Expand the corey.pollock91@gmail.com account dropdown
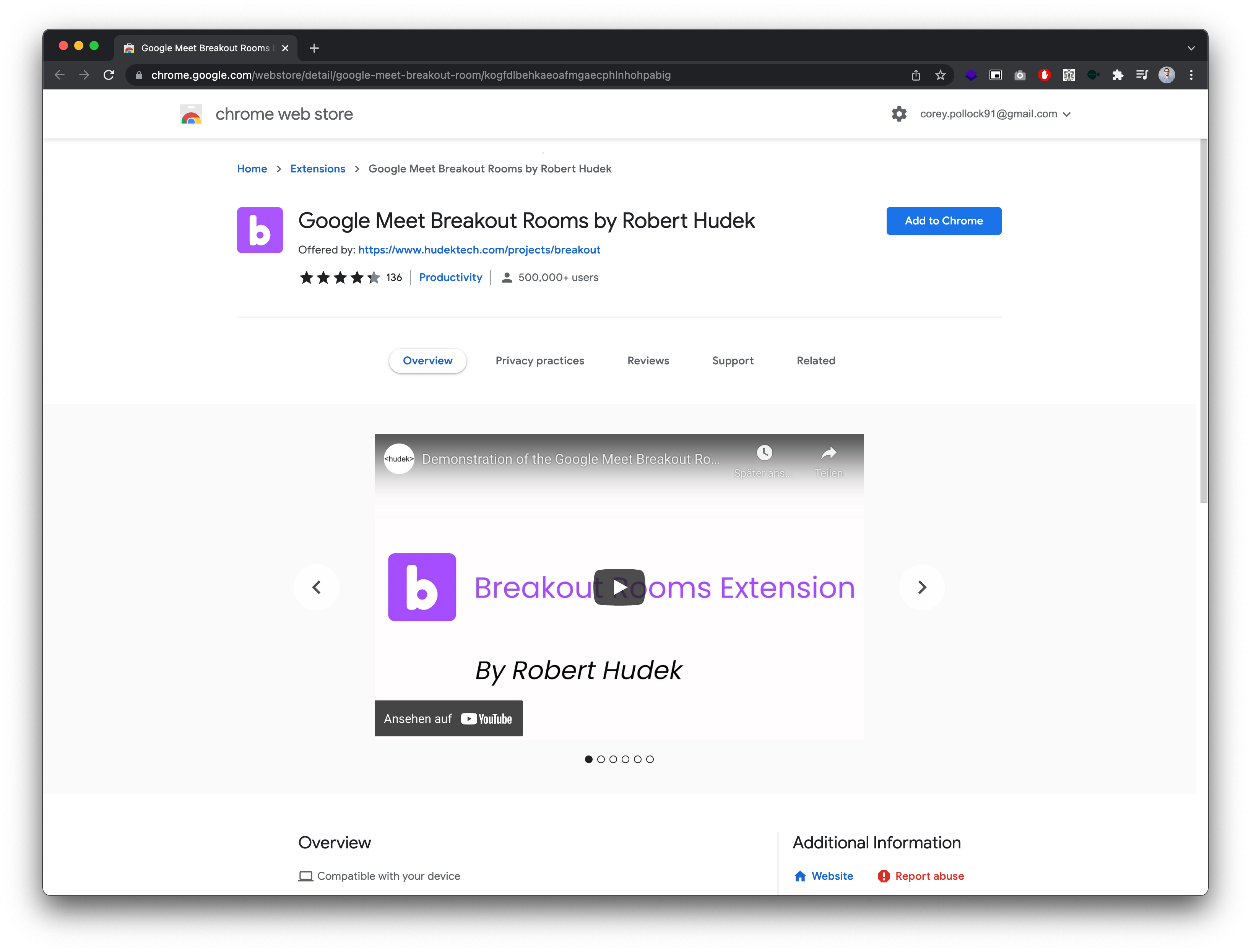 point(996,114)
